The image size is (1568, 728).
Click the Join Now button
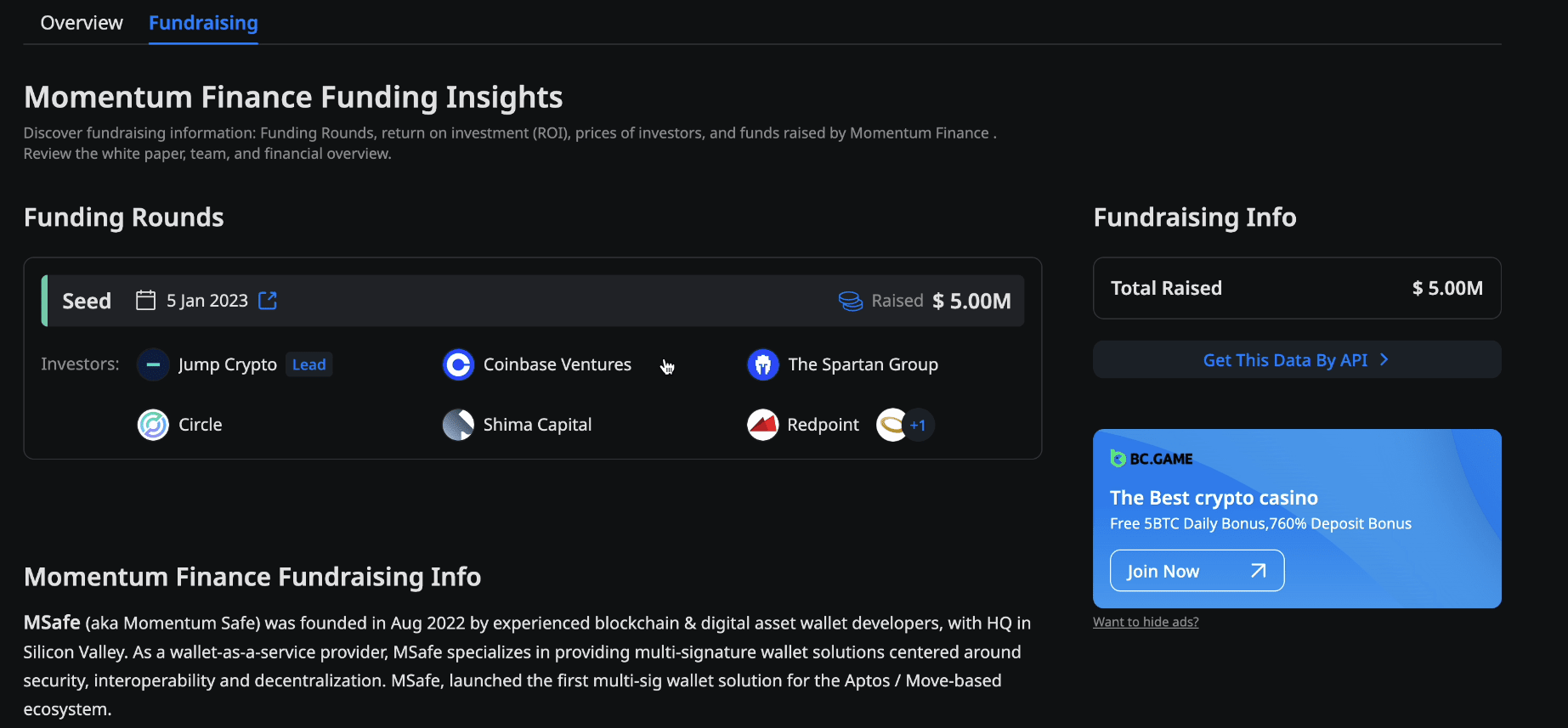coord(1197,571)
